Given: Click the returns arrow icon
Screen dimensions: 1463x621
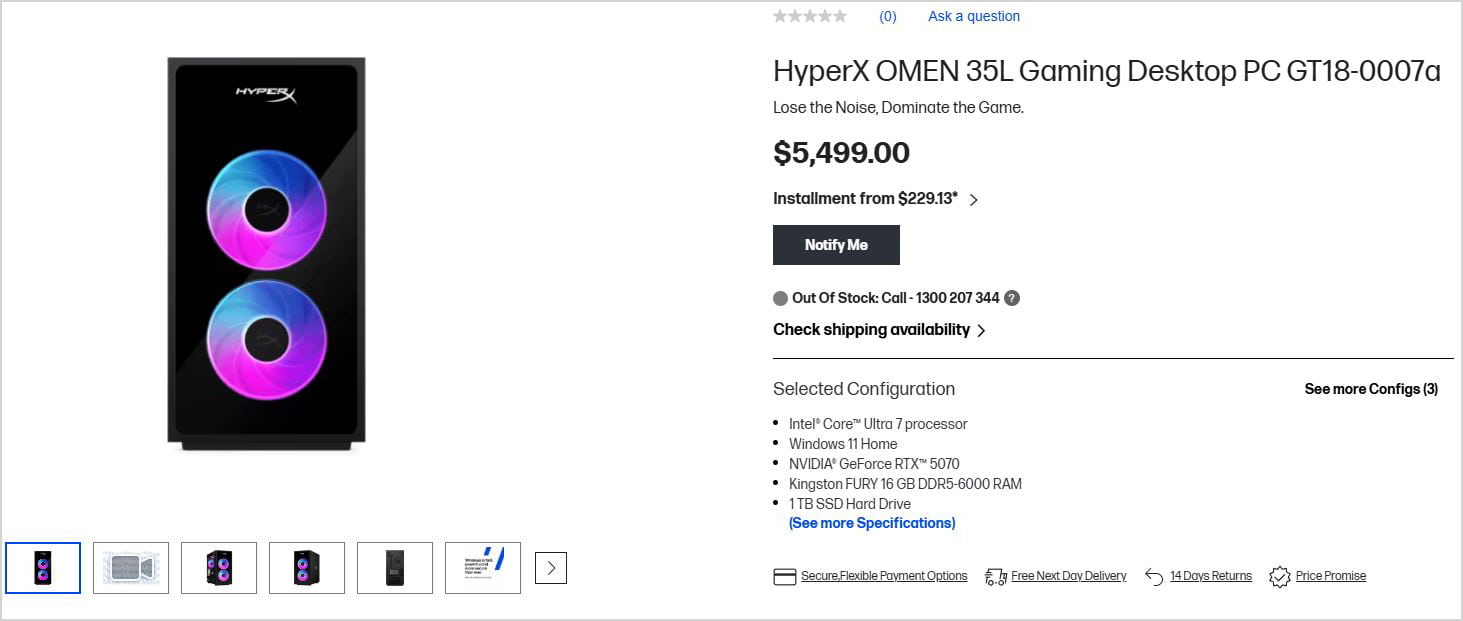Looking at the screenshot, I should pos(1154,577).
